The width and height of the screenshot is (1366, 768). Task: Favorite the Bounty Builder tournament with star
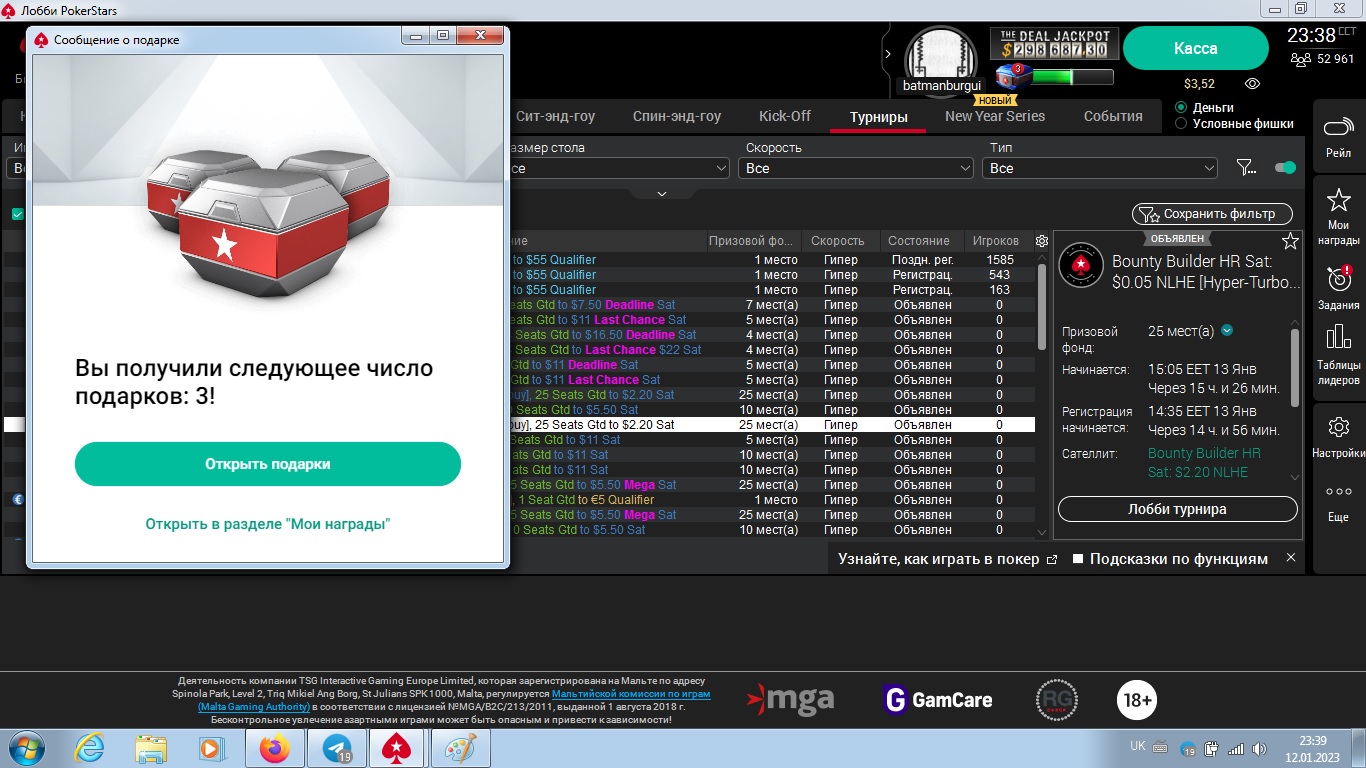1290,241
